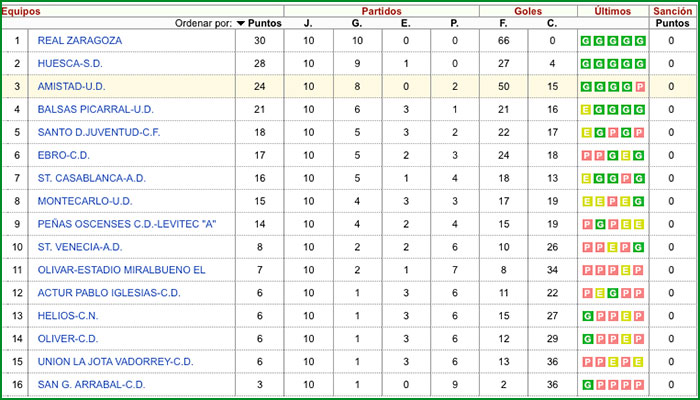Image resolution: width=700 pixels, height=400 pixels.
Task: Click the sort arrow beside Ordenar por
Action: (x=240, y=23)
